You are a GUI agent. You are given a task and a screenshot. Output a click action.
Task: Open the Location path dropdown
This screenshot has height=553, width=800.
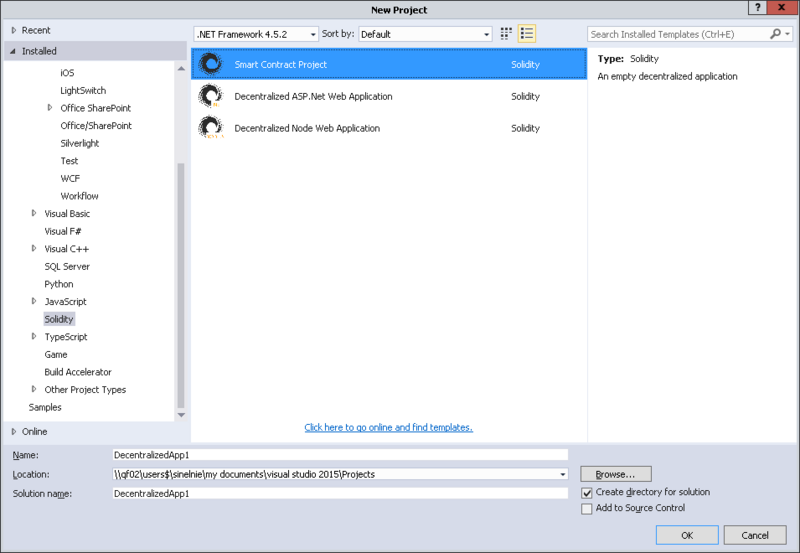point(564,474)
